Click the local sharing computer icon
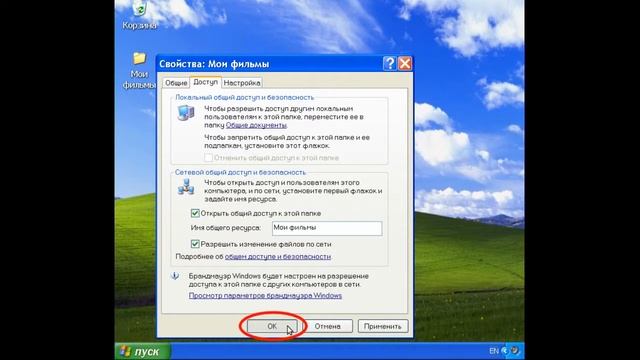Image resolution: width=640 pixels, height=360 pixels. click(186, 113)
